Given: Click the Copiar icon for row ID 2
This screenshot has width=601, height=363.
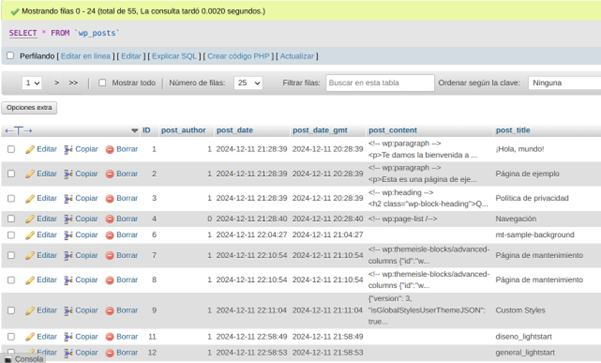Looking at the screenshot, I should point(68,174).
